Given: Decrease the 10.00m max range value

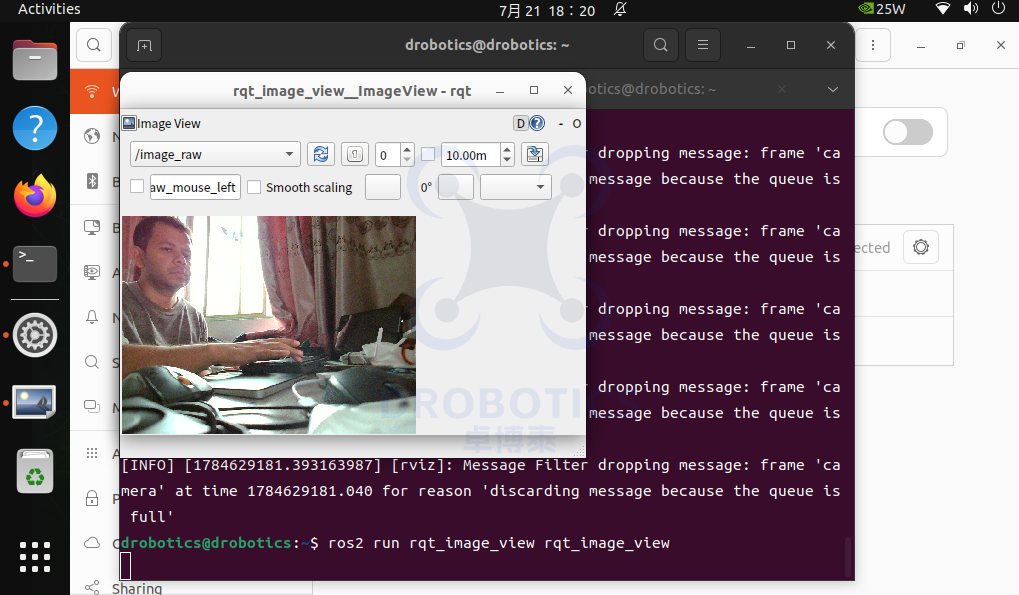Looking at the screenshot, I should [x=508, y=160].
